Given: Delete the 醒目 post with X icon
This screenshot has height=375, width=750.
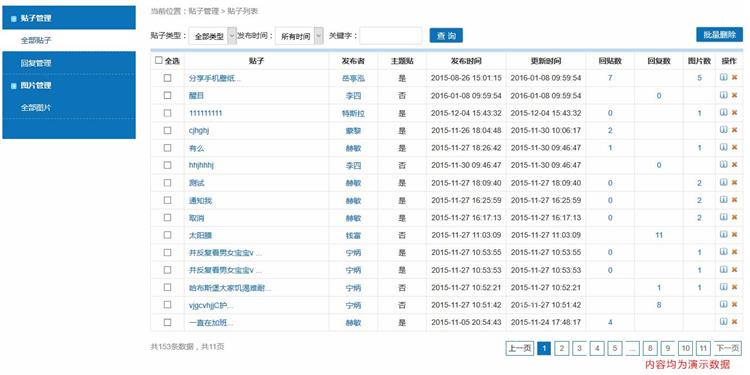Looking at the screenshot, I should (735, 95).
